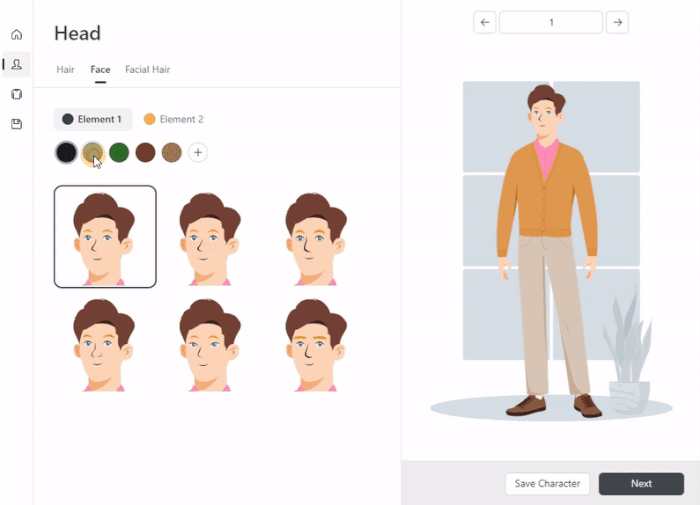This screenshot has width=700, height=505.
Task: Choose Element 2 color group
Action: [173, 120]
